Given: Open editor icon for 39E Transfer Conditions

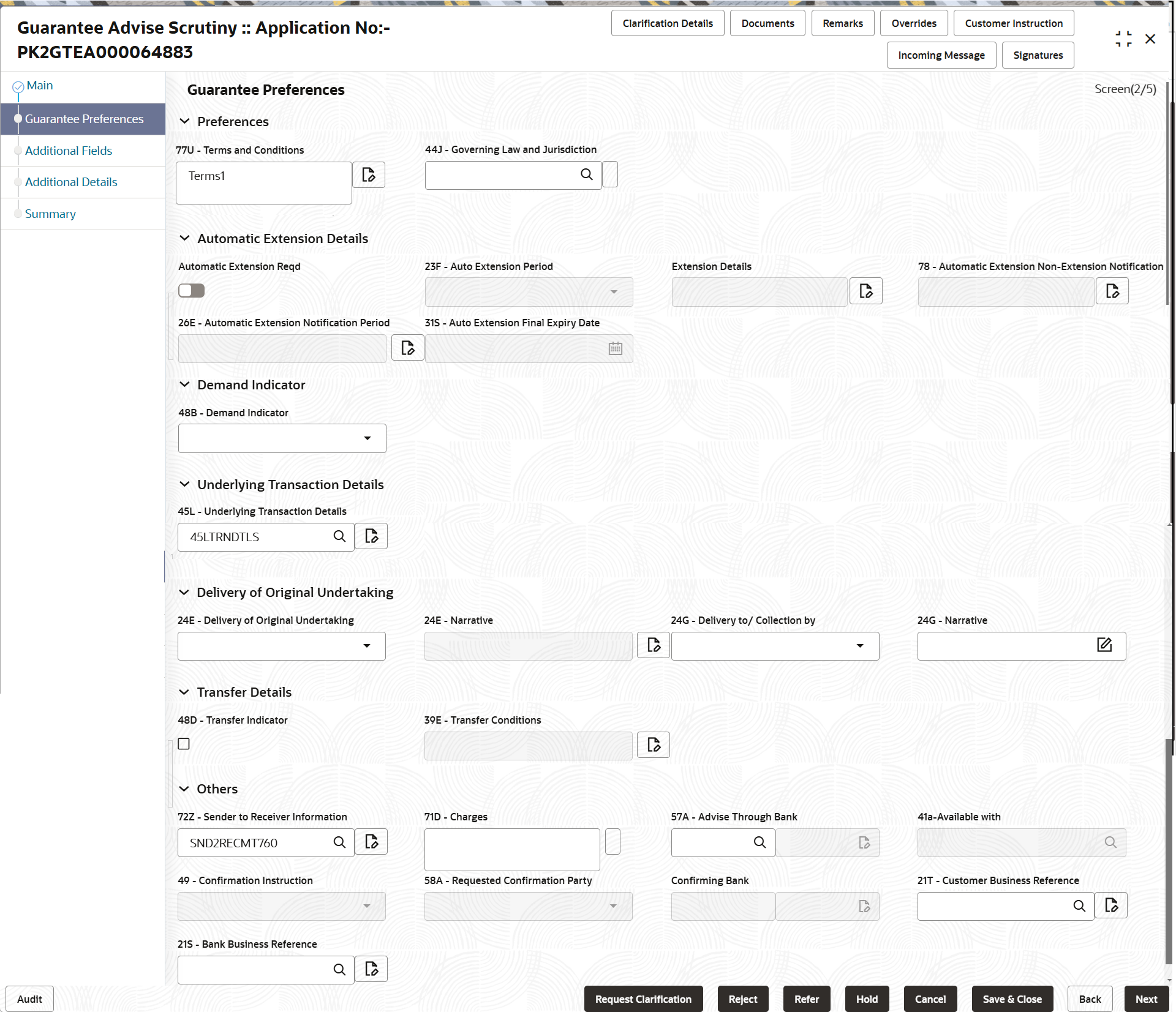Looking at the screenshot, I should click(x=654, y=745).
